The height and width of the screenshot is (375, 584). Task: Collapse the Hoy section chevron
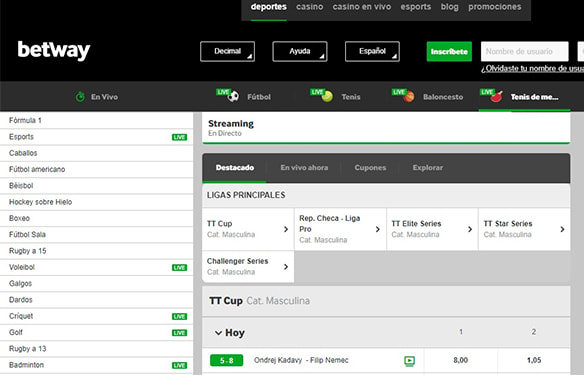(219, 333)
